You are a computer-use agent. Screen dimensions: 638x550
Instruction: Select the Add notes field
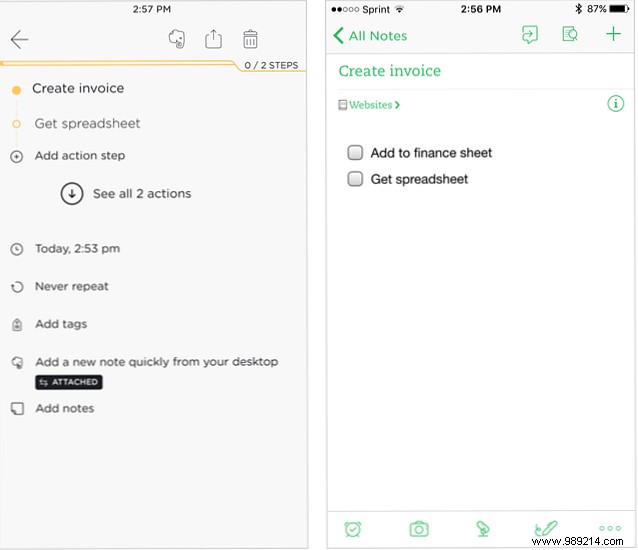tap(65, 408)
